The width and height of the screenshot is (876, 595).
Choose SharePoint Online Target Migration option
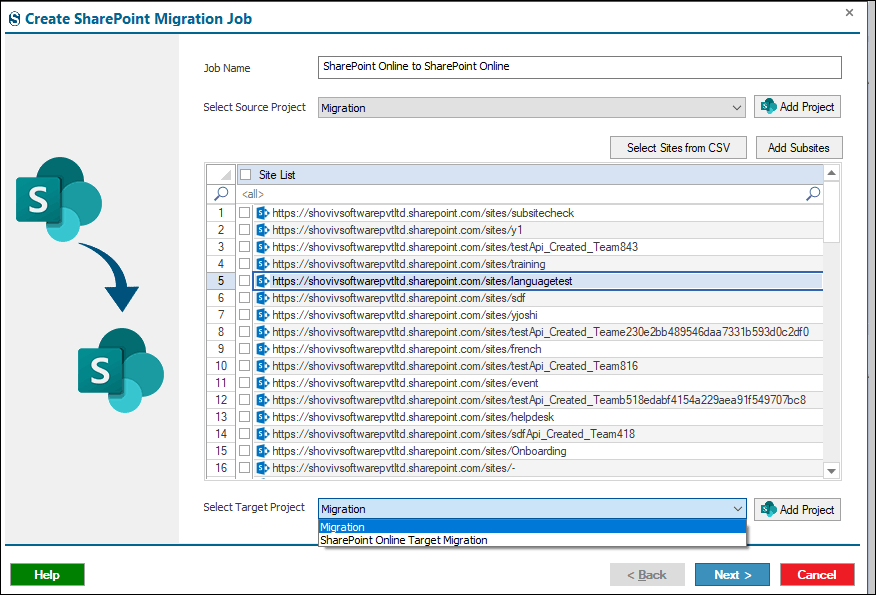click(x=532, y=540)
